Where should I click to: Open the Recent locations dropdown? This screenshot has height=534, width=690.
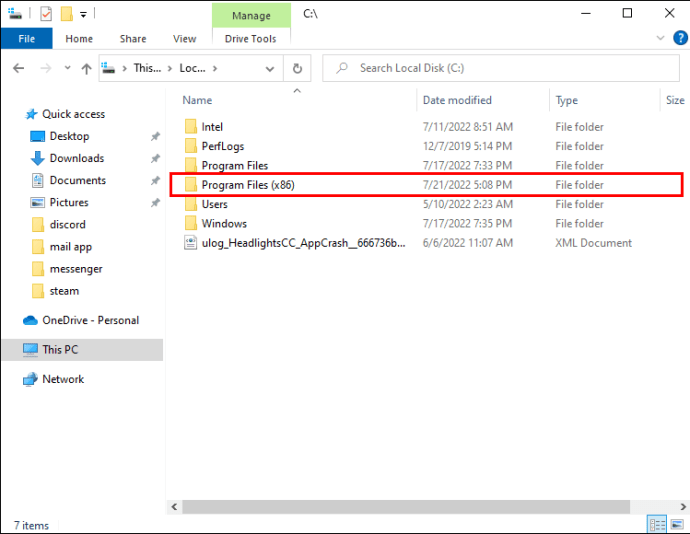[67, 68]
